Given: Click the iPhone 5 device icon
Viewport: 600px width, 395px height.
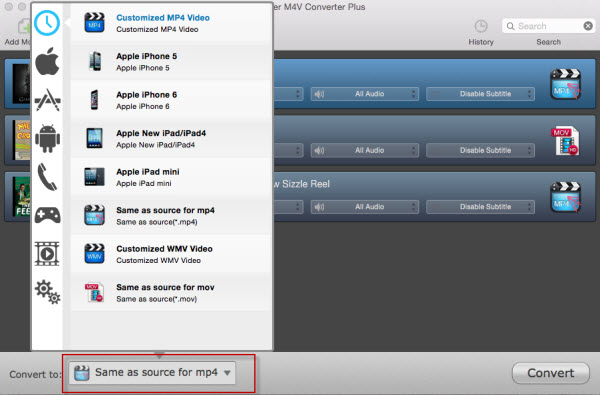Looking at the screenshot, I should pos(95,61).
